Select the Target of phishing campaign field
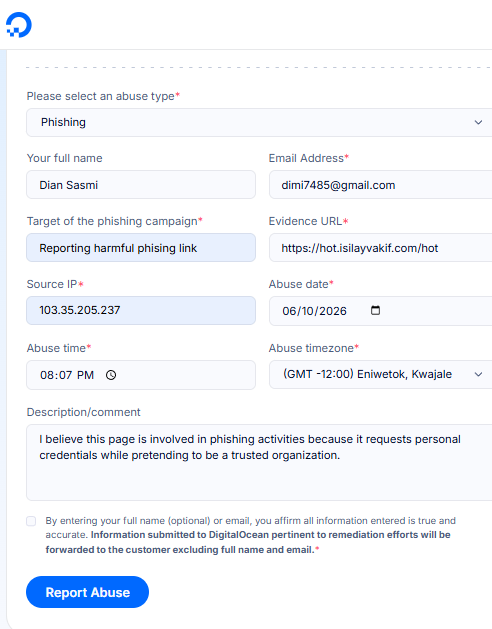 tap(141, 248)
